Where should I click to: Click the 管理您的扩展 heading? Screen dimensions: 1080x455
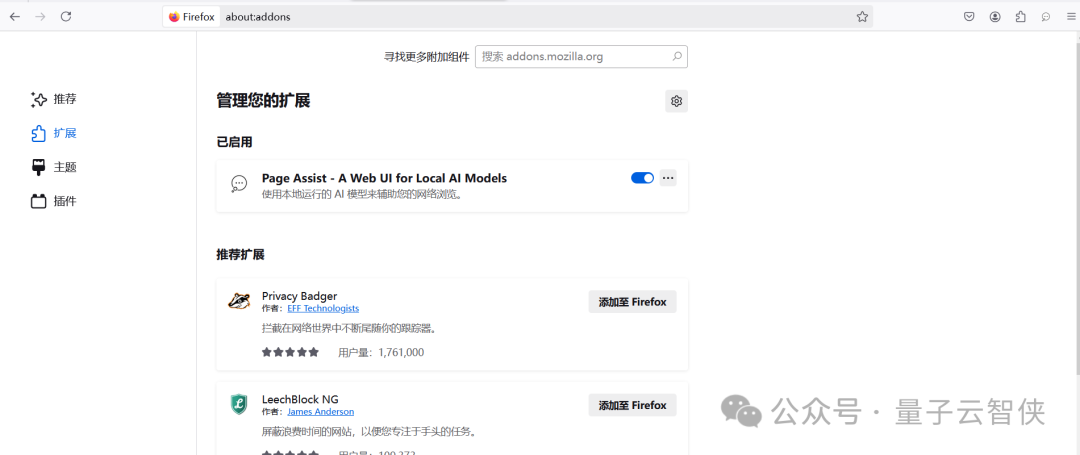click(x=263, y=101)
